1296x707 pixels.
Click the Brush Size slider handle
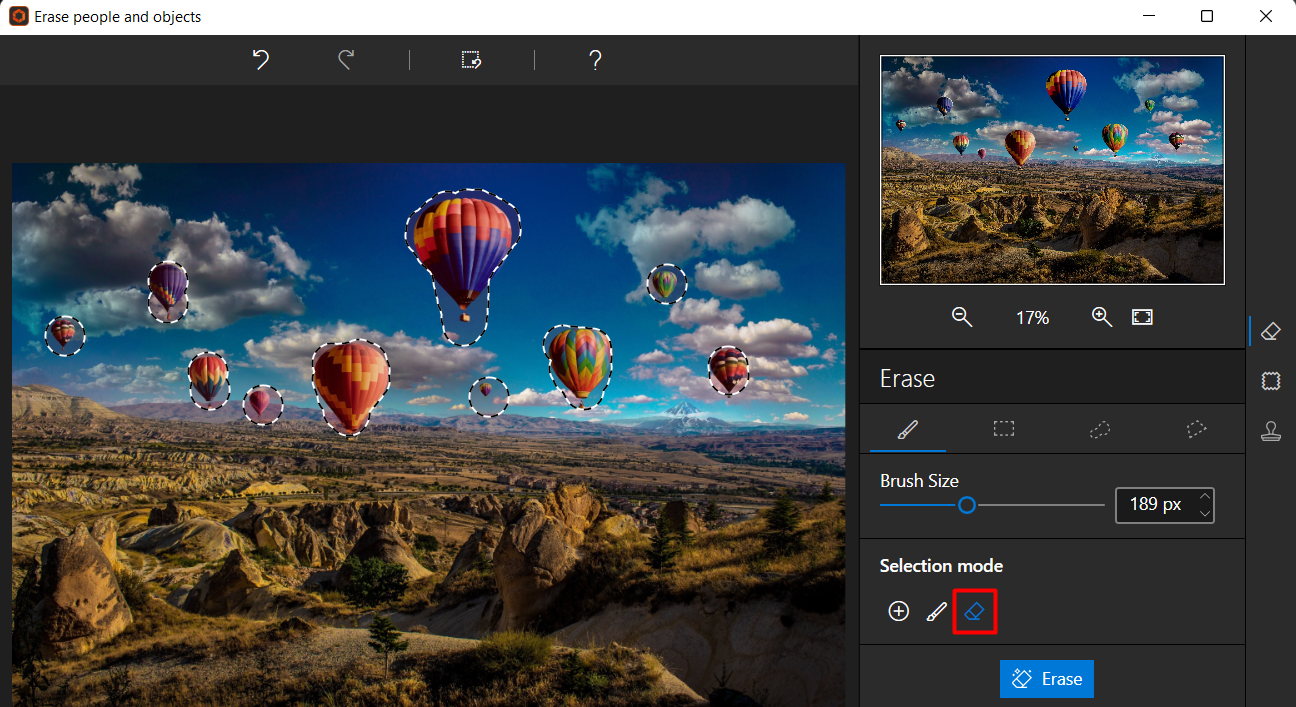(x=967, y=505)
